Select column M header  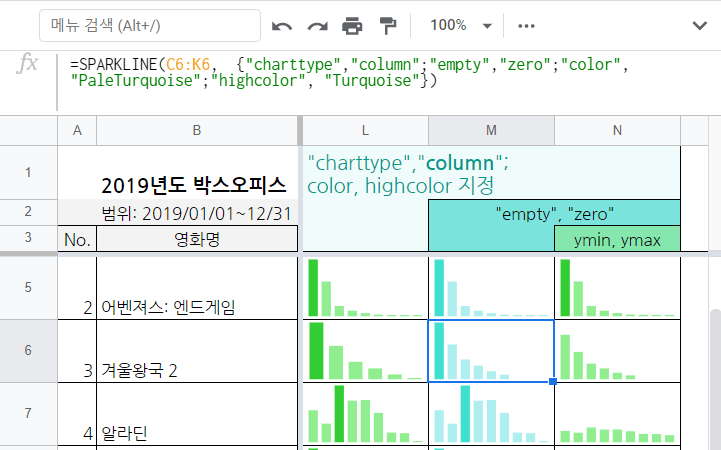tap(491, 130)
